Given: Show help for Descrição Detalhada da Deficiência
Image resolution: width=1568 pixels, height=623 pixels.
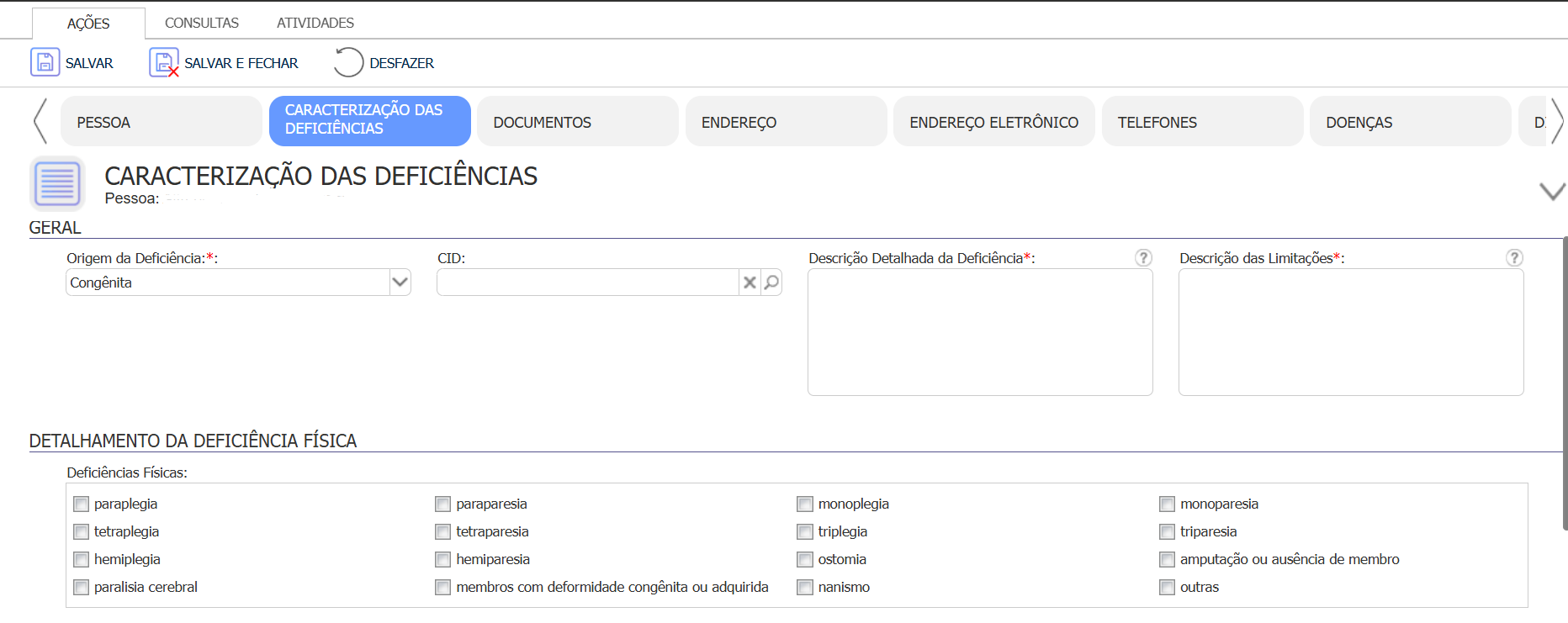Looking at the screenshot, I should [x=1143, y=258].
